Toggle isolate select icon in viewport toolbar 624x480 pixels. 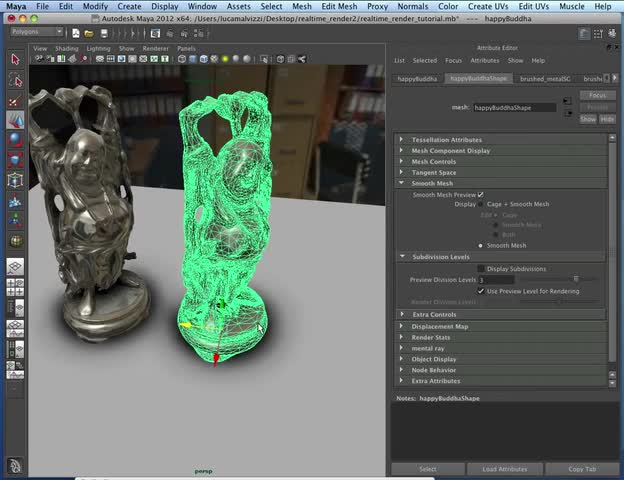coord(263,59)
